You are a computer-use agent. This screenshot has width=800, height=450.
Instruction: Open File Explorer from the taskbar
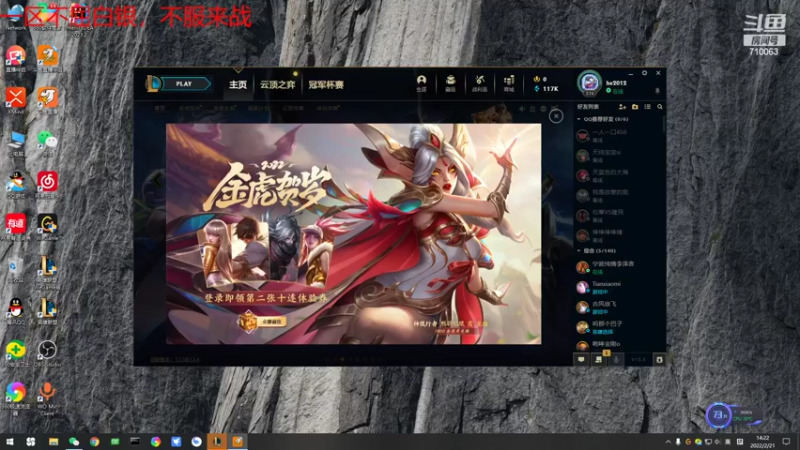[x=54, y=442]
